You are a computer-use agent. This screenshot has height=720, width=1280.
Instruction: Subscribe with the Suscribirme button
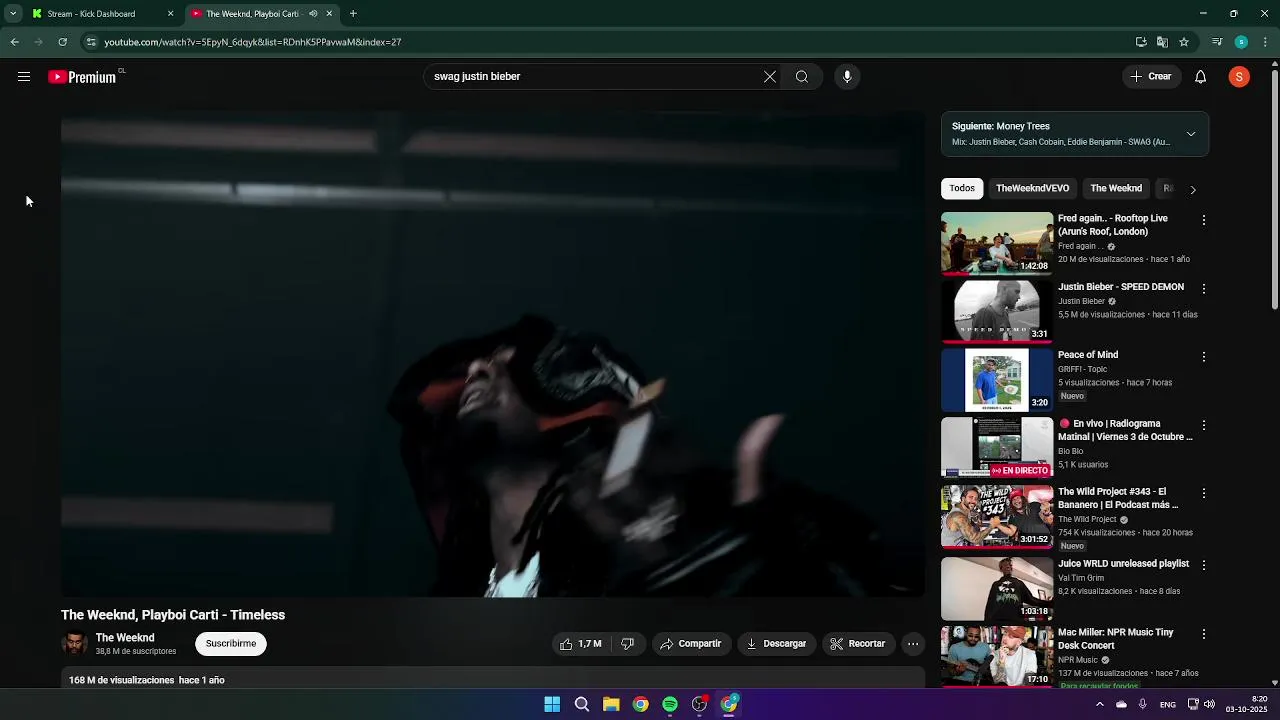pos(231,644)
